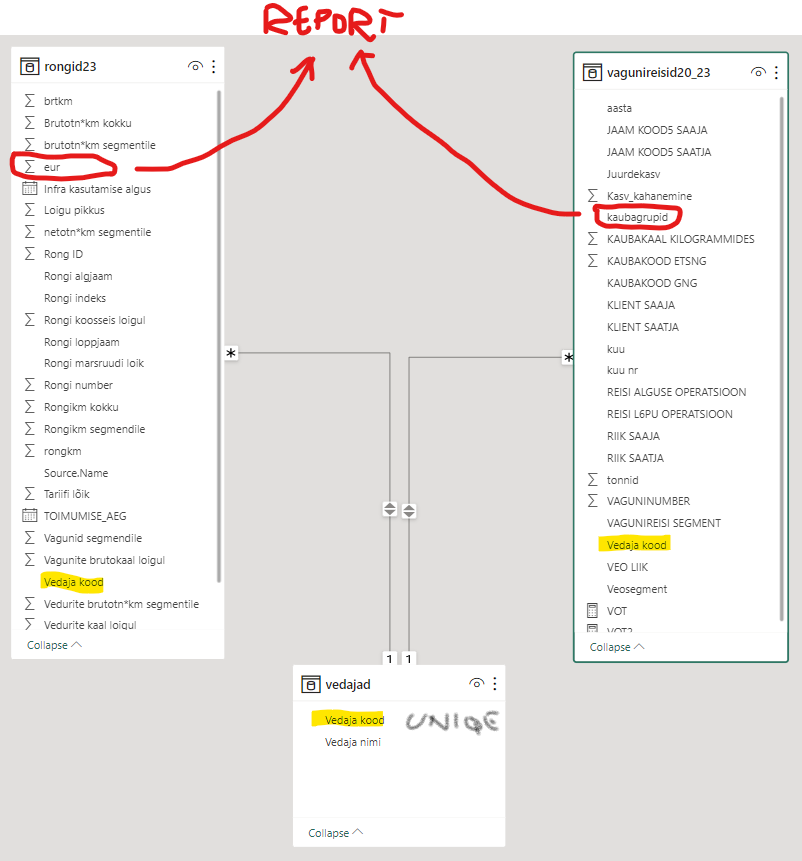Collapse the rongid23 table card
802x861 pixels.
click(x=54, y=645)
